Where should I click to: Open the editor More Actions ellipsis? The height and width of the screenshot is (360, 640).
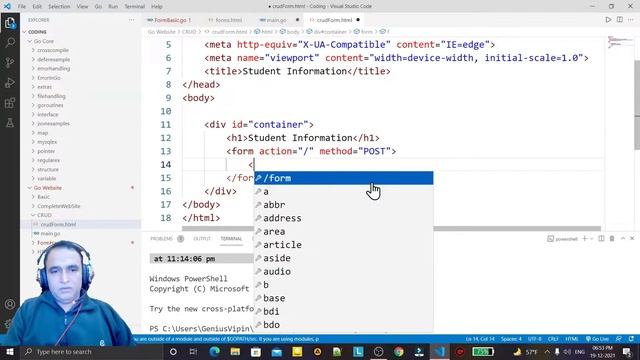point(631,20)
